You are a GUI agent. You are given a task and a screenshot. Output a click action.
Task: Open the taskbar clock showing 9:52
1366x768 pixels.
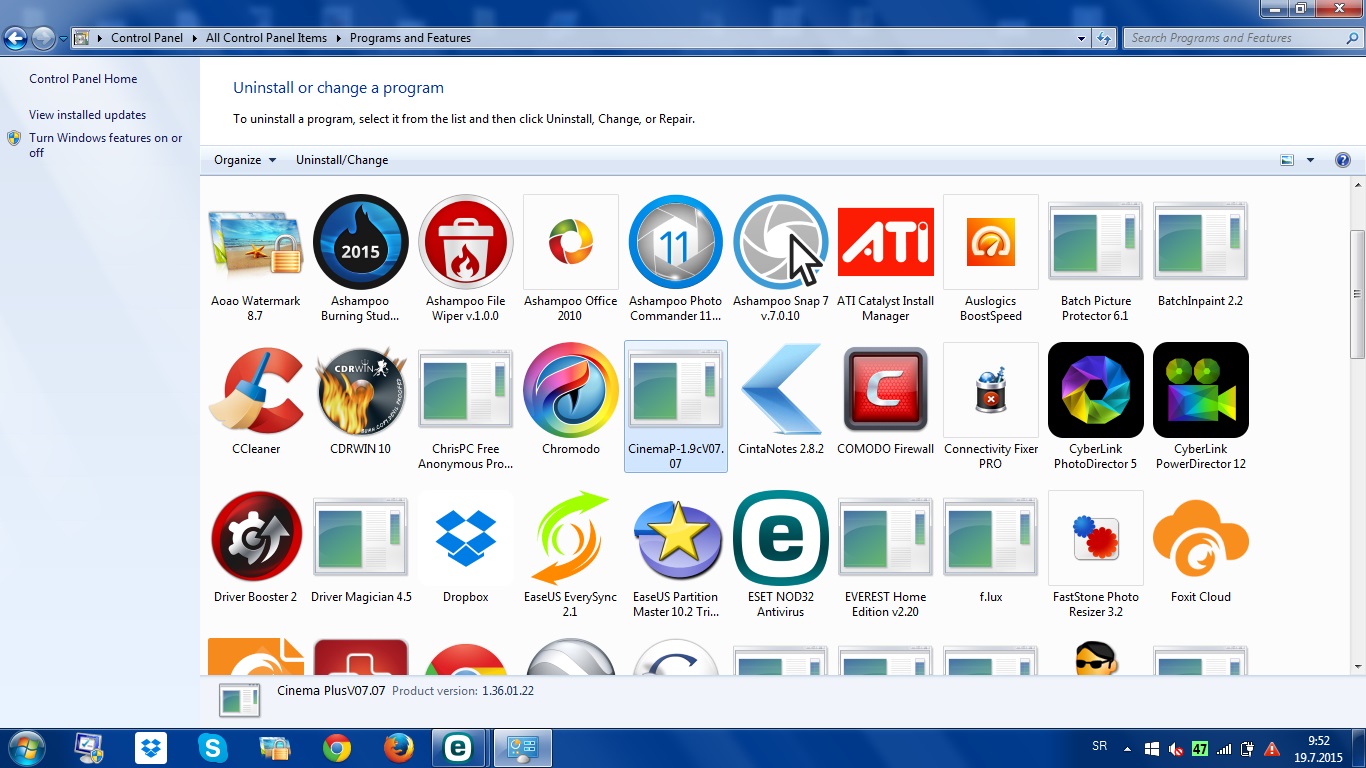[x=1319, y=749]
